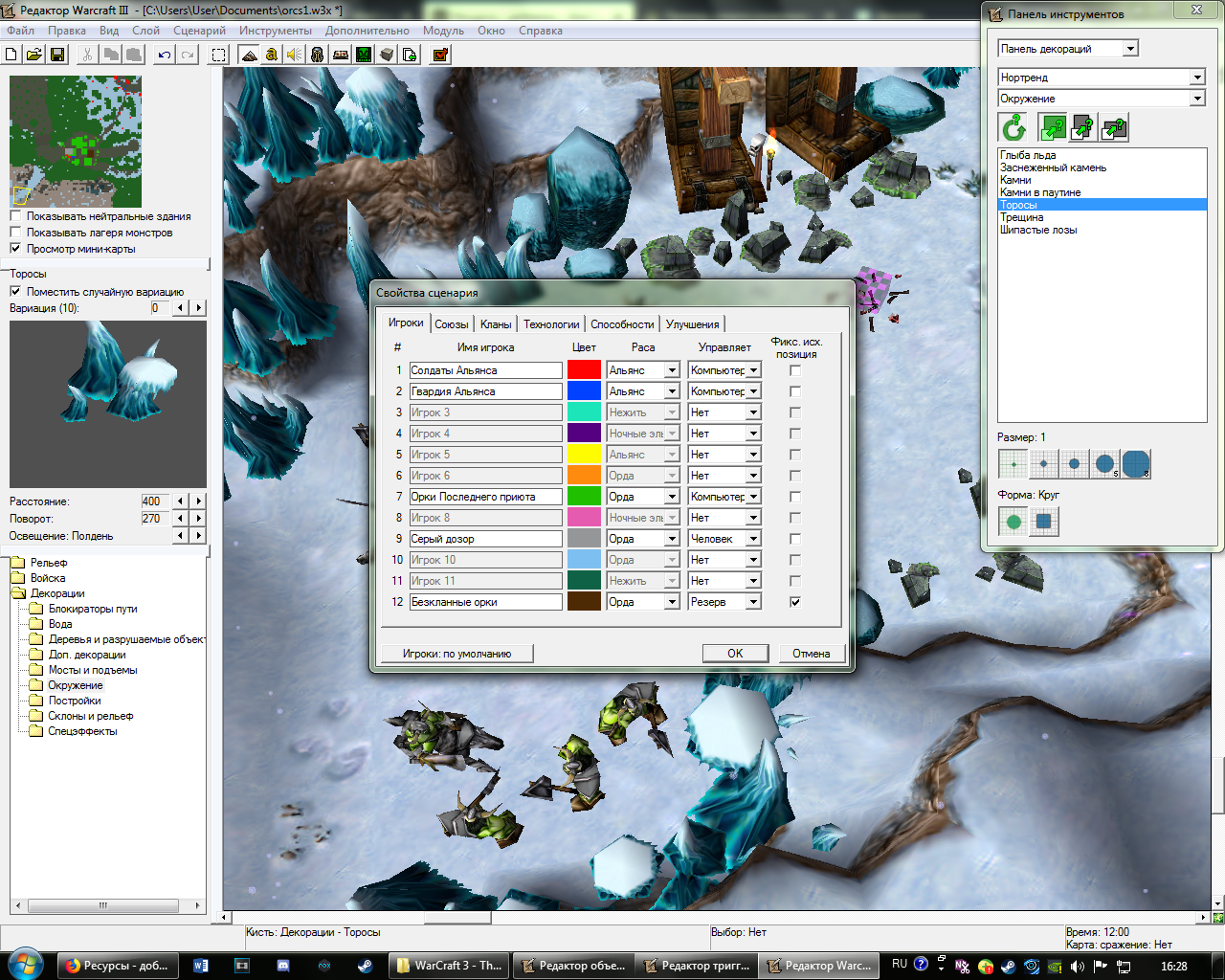
Task: Uncheck 'Поместить случайную вариацию' checkbox
Action: point(15,292)
